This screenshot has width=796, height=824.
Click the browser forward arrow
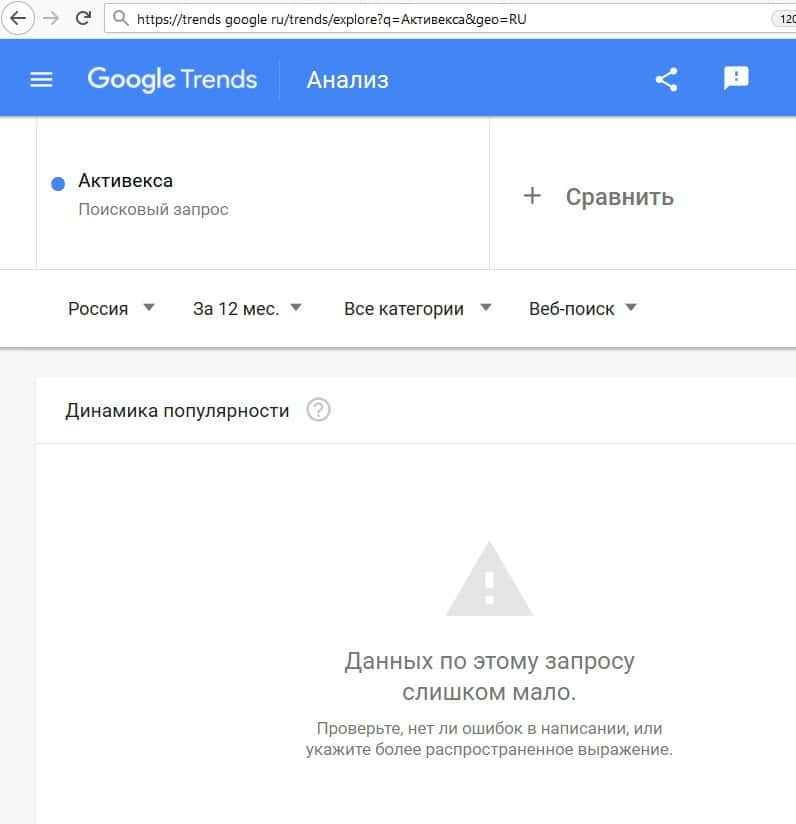51,18
